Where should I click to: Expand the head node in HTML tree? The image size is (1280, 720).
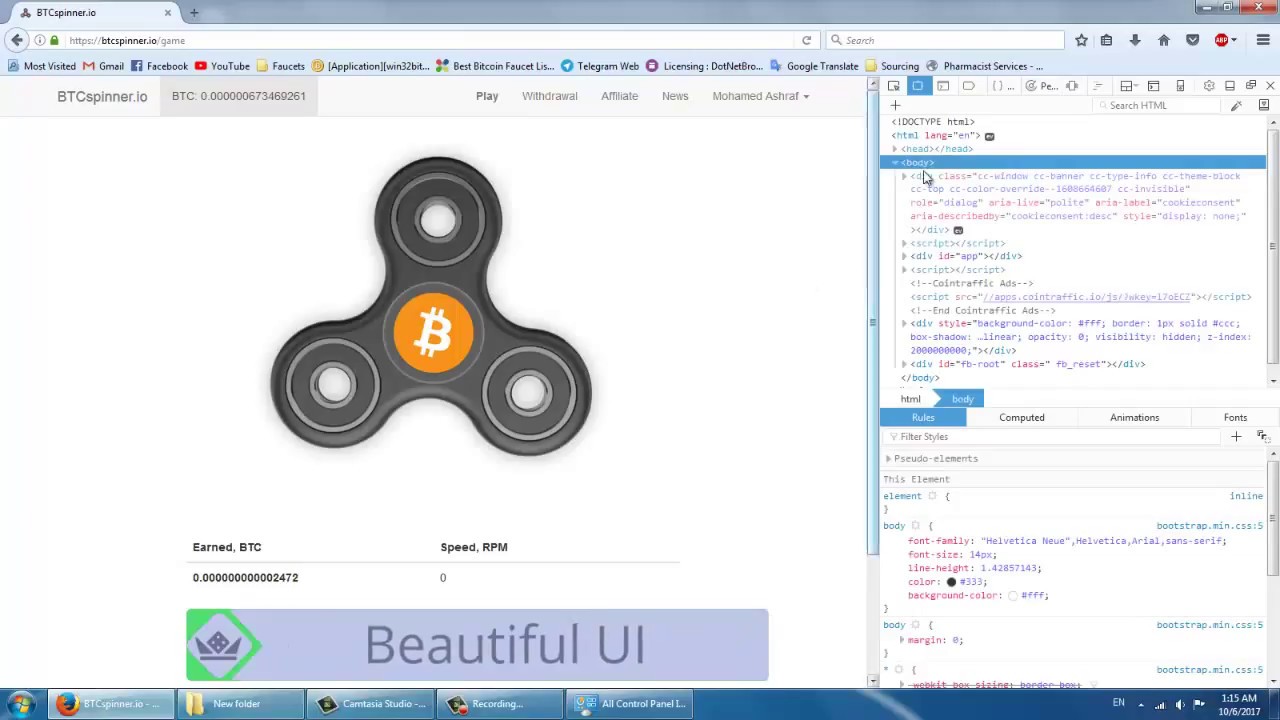pyautogui.click(x=895, y=149)
